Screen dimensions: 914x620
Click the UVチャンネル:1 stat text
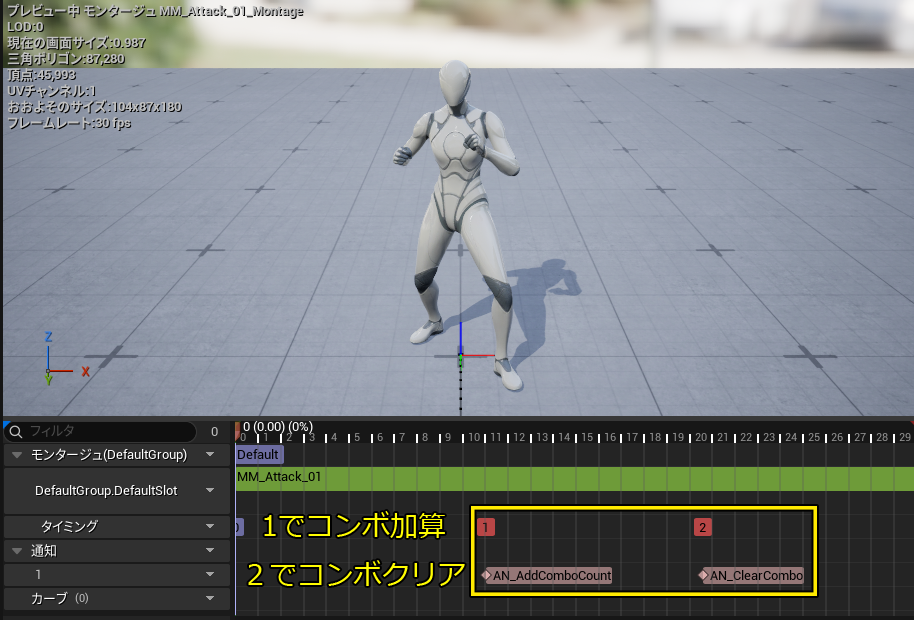click(x=51, y=91)
